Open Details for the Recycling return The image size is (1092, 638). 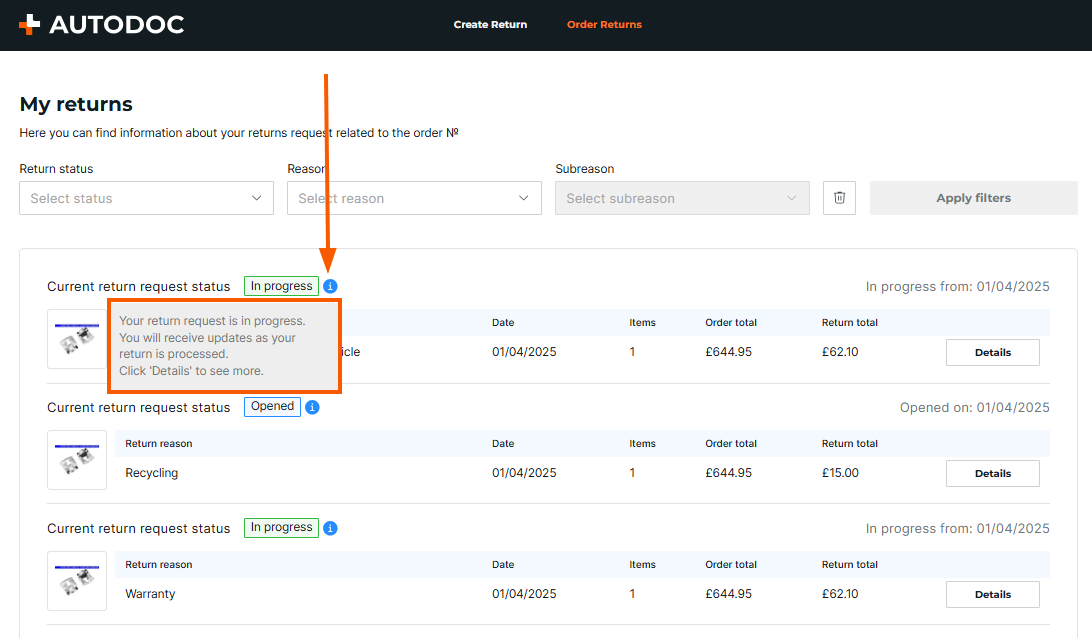tap(992, 474)
